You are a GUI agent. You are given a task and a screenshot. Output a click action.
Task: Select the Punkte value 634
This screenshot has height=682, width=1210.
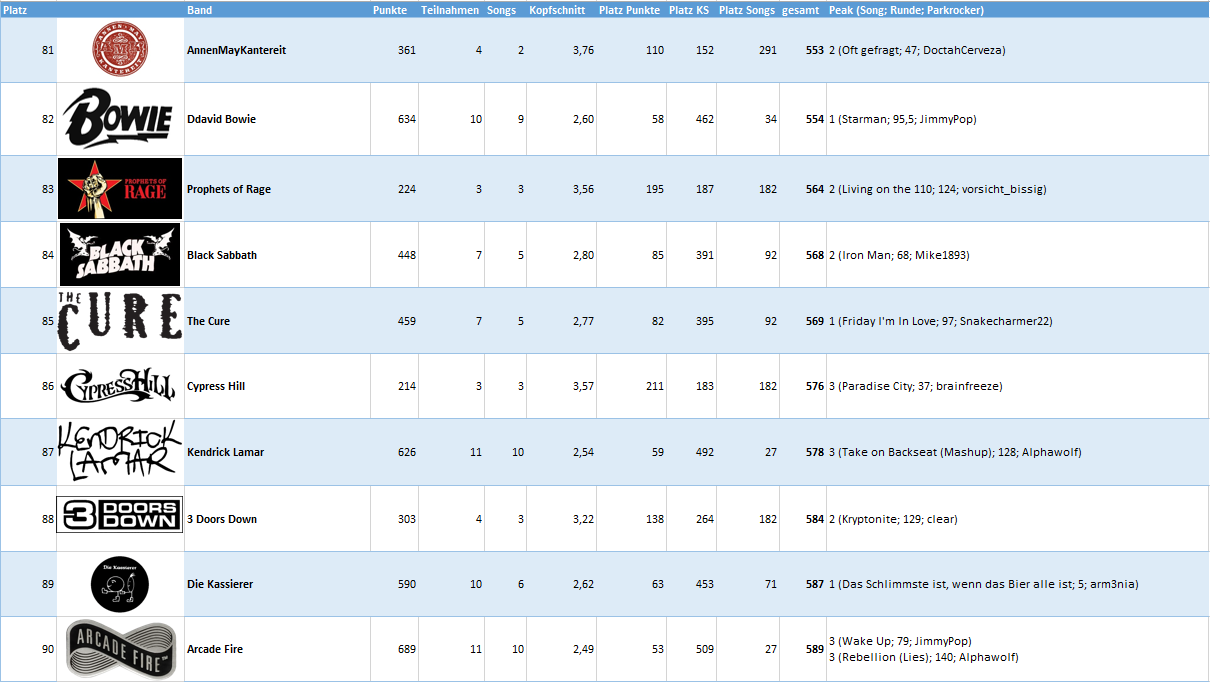click(407, 119)
